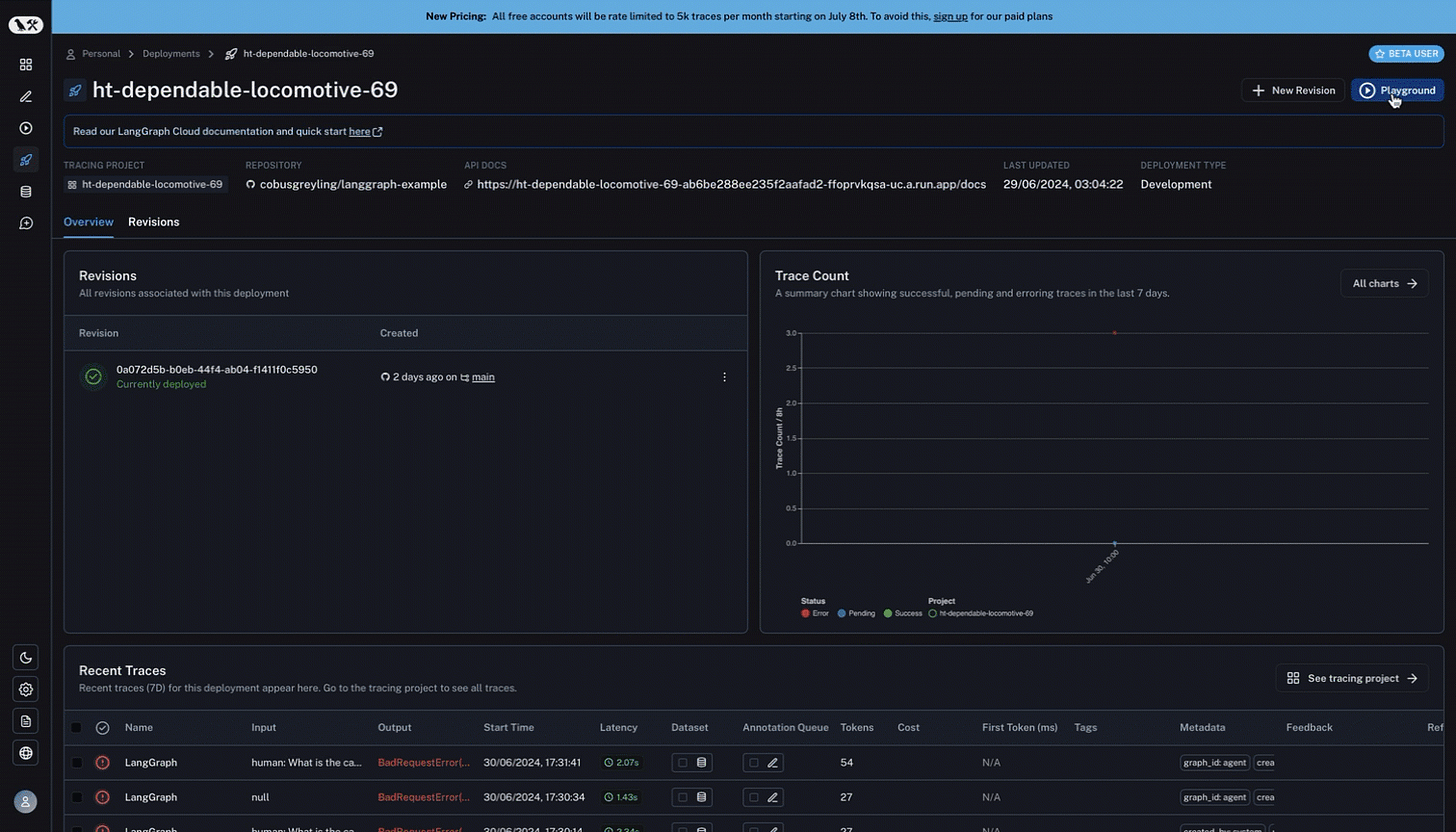Screen dimensions: 1456x832
Task: Toggle dataset checkbox for 17:31:41 trace
Action: point(683,763)
